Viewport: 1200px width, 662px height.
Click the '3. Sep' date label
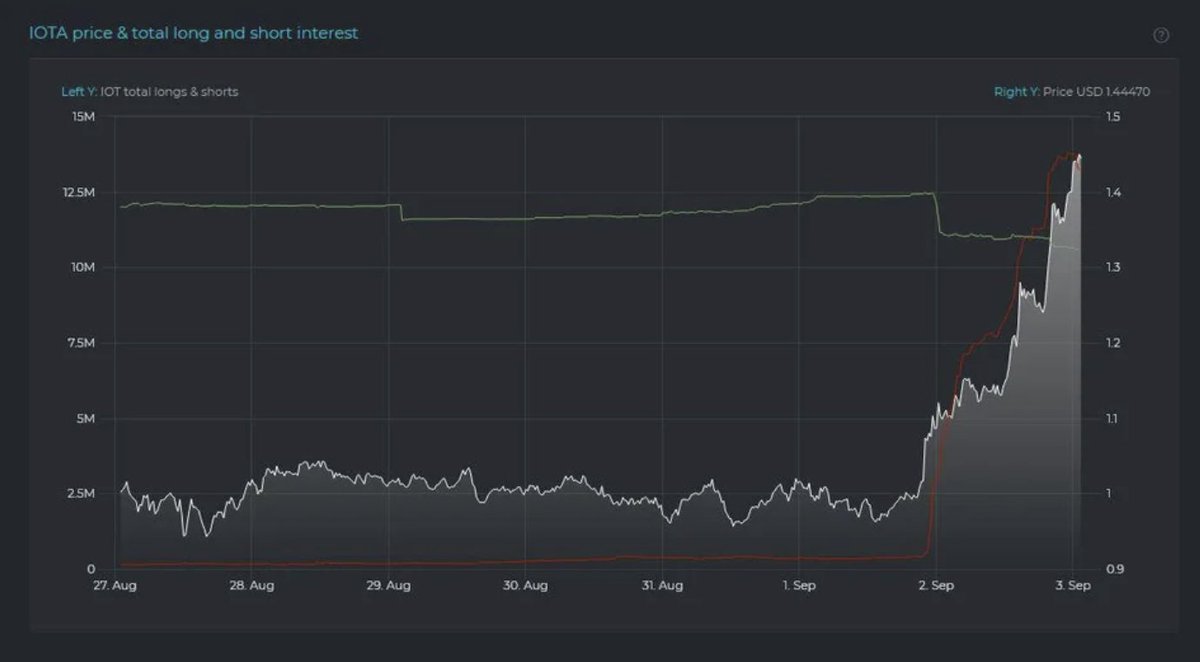tap(1072, 586)
